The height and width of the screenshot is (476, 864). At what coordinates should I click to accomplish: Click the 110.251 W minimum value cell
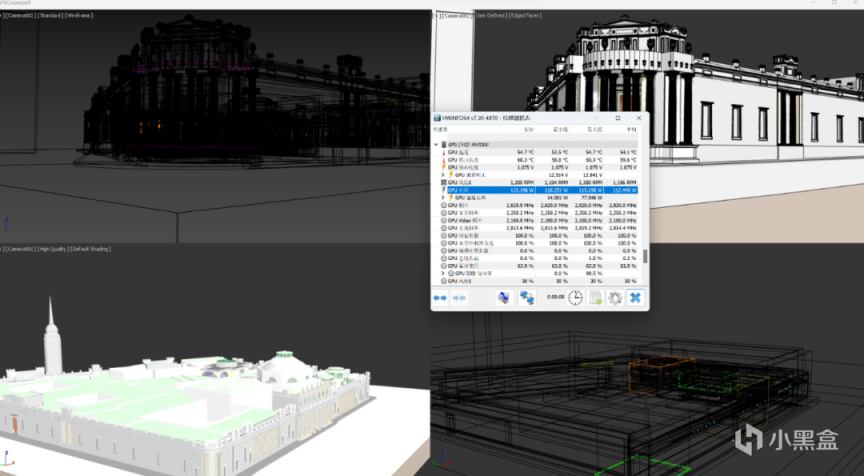[557, 190]
